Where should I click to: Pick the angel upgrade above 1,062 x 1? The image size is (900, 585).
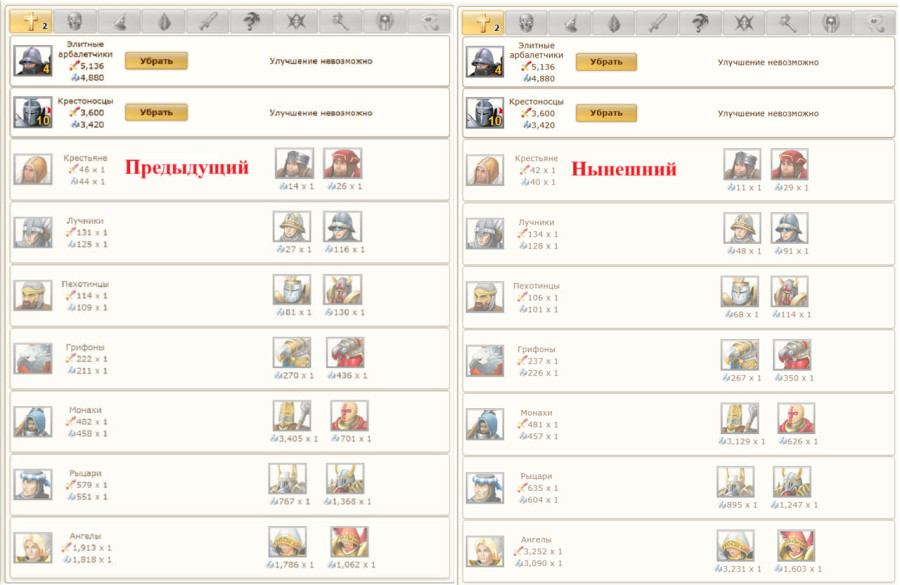tap(349, 542)
